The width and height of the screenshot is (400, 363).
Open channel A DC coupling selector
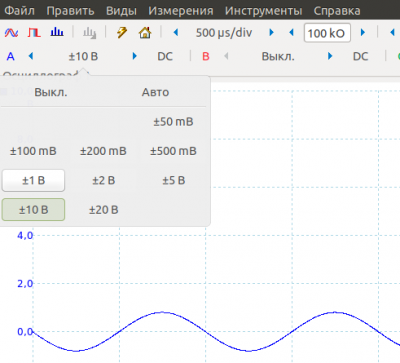tap(165, 56)
